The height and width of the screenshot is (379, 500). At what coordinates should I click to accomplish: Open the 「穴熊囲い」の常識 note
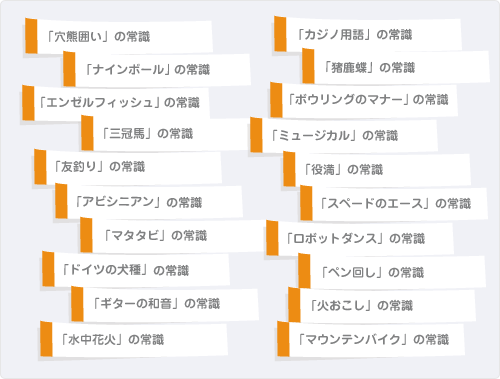[x=119, y=36]
